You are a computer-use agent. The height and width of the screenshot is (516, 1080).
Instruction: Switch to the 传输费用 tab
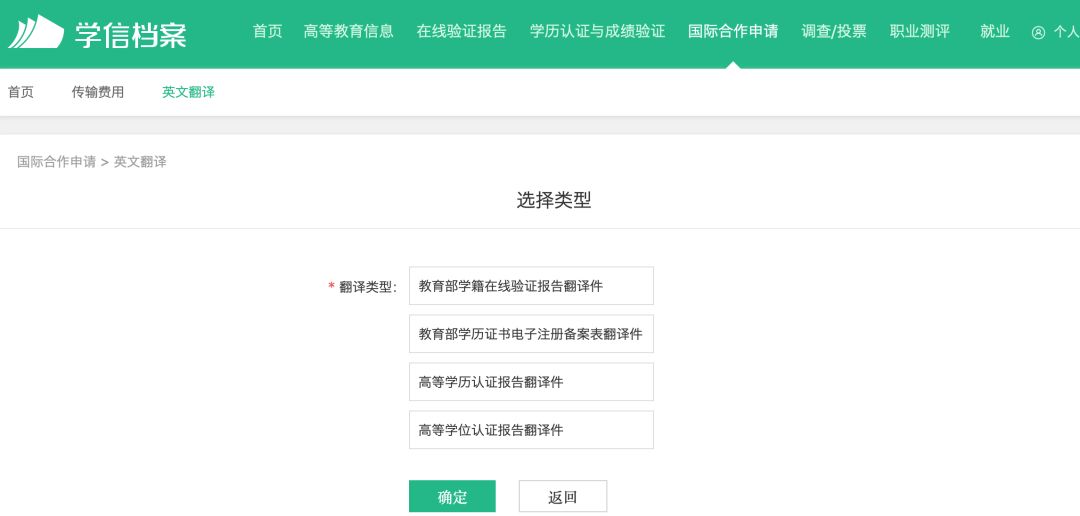coord(98,92)
